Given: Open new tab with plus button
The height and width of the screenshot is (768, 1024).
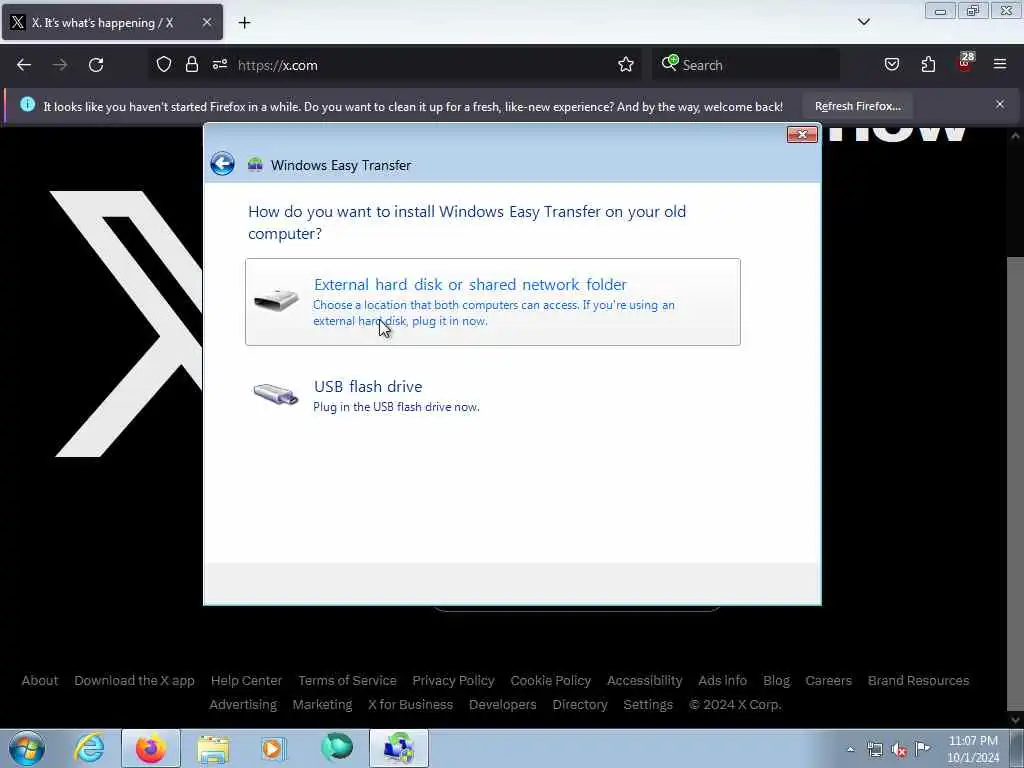Looking at the screenshot, I should 244,23.
